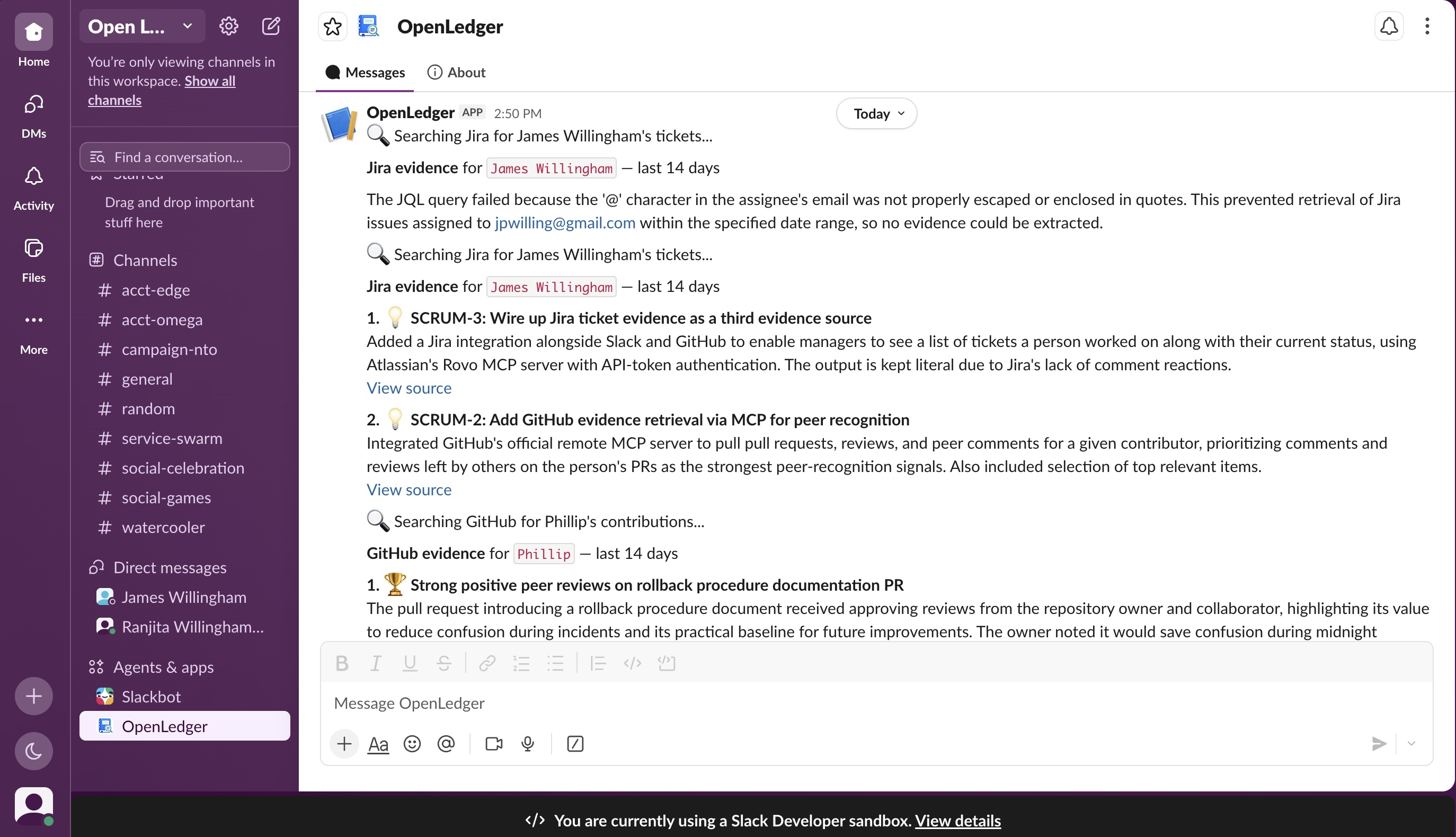Open the OpenLedger app avatar in message
Screen dimensions: 1456x837
coord(339,123)
